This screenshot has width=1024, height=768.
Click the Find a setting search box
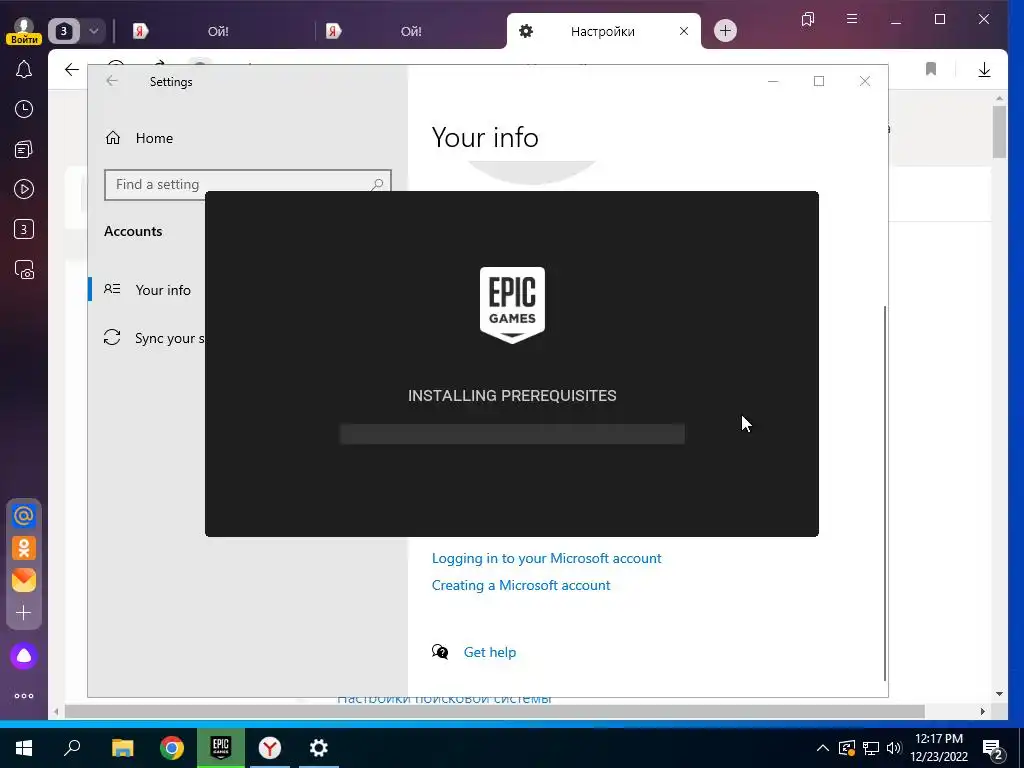248,185
